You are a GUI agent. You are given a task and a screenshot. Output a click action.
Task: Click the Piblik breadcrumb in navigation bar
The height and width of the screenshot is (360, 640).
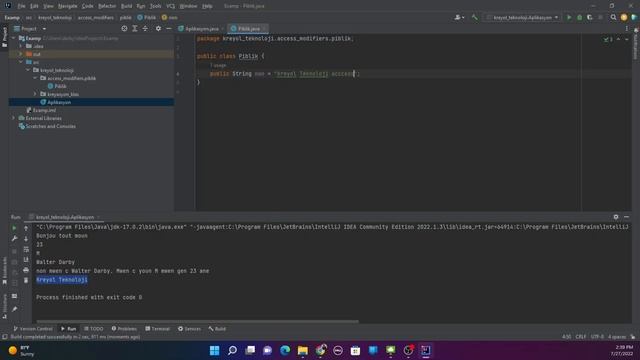[x=147, y=18]
